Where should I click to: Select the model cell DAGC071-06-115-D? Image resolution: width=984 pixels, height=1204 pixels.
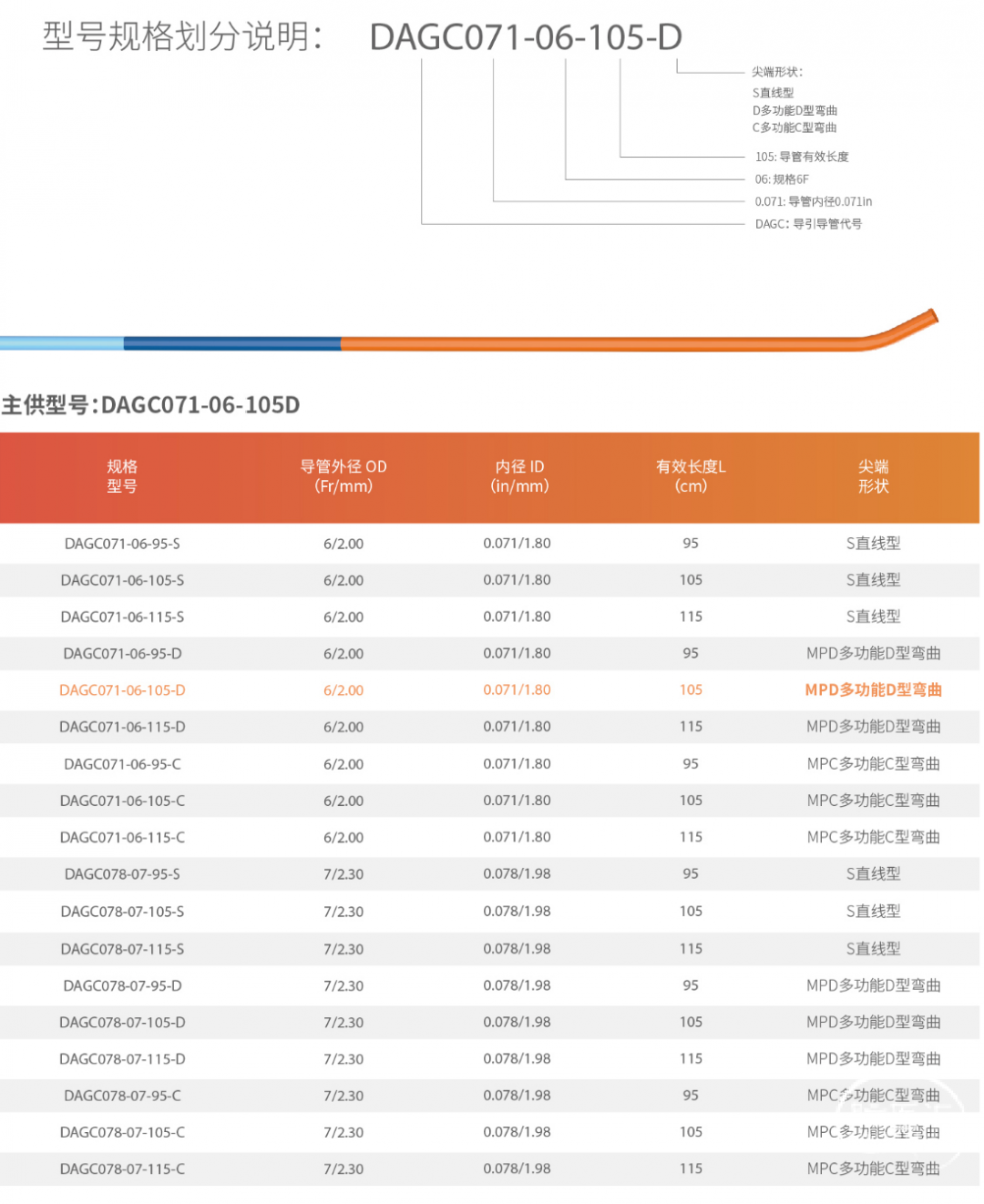tap(122, 727)
